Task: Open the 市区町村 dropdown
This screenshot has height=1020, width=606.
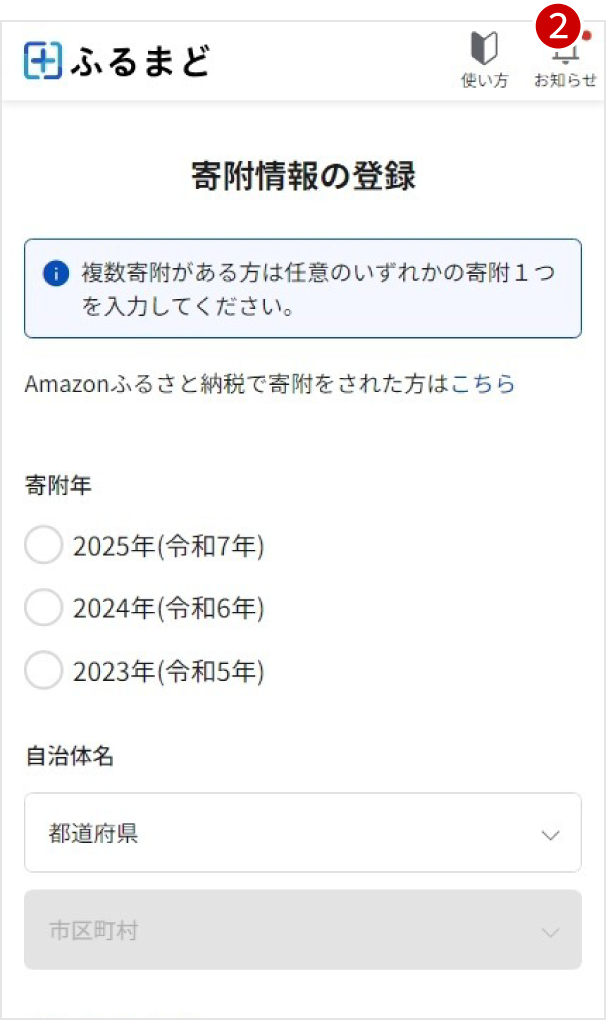Action: coord(302,930)
